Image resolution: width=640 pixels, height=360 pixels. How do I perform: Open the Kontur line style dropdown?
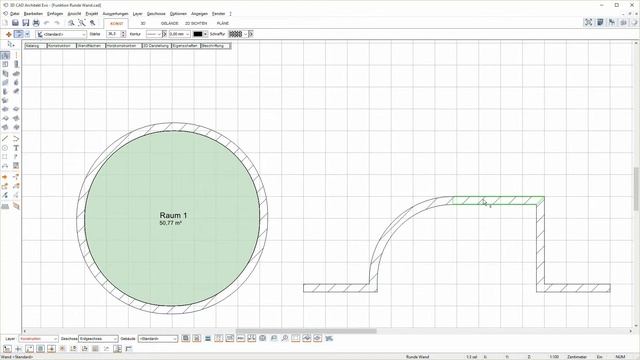pos(154,34)
